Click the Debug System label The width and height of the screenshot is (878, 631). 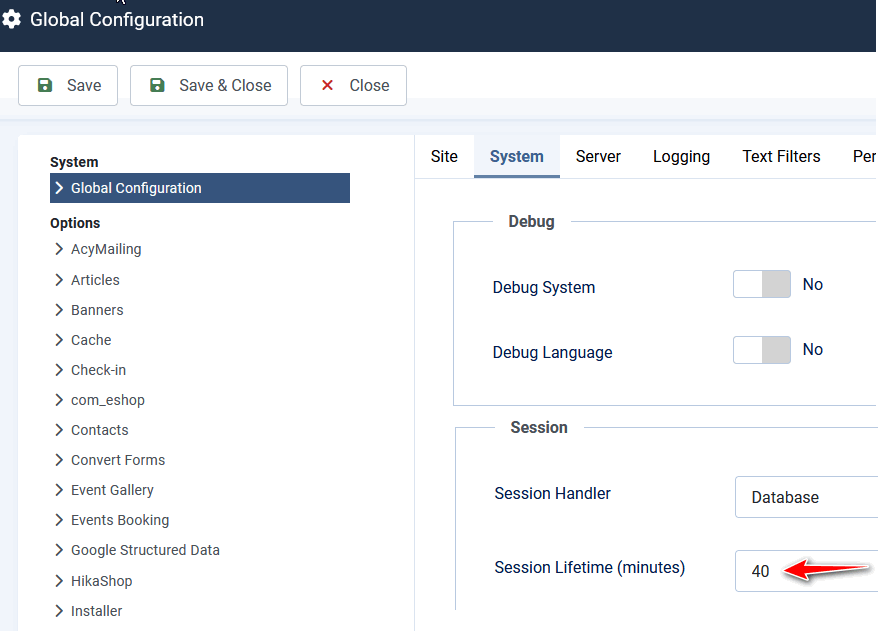click(x=544, y=287)
